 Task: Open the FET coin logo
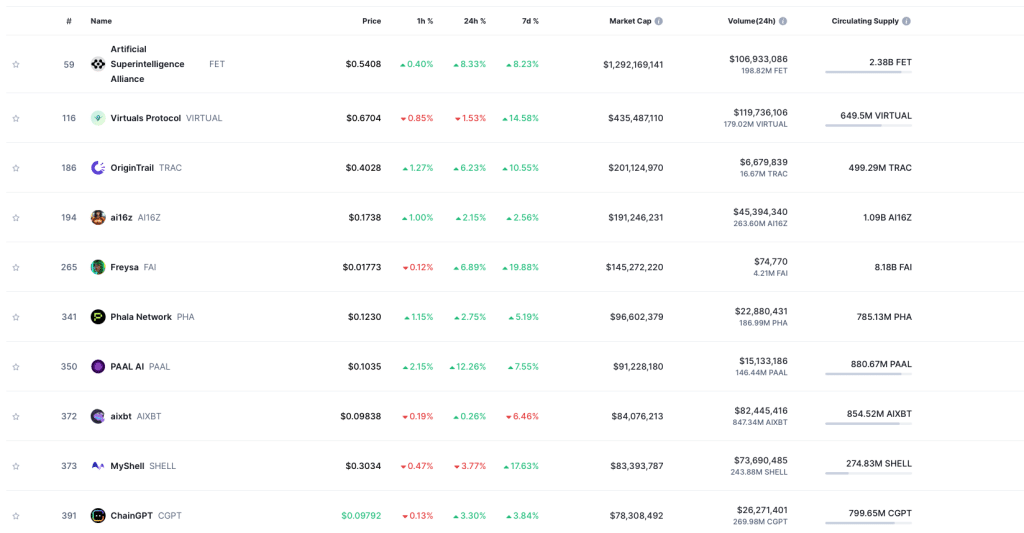tap(98, 64)
